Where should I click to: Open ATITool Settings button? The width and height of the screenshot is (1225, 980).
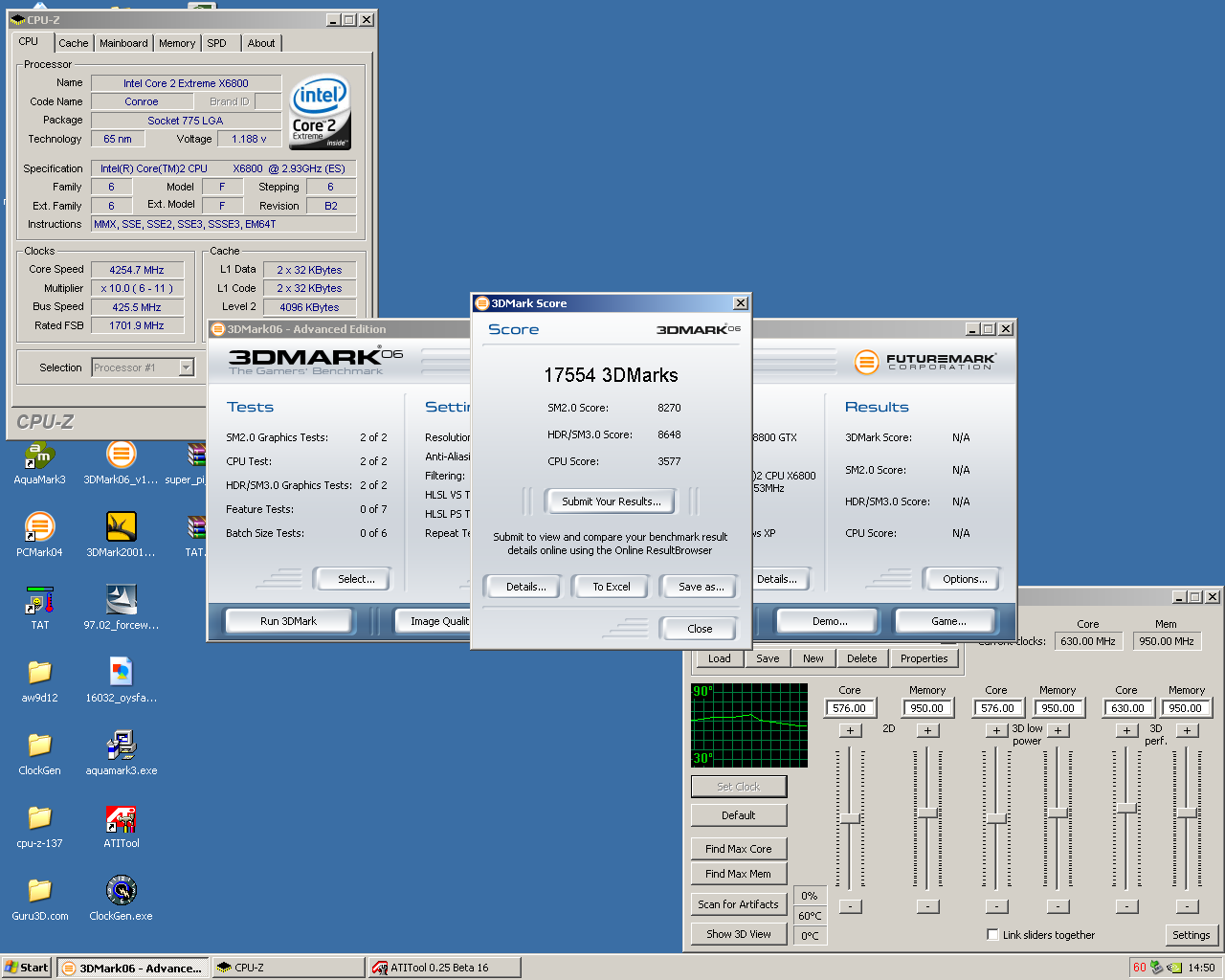pyautogui.click(x=1191, y=935)
